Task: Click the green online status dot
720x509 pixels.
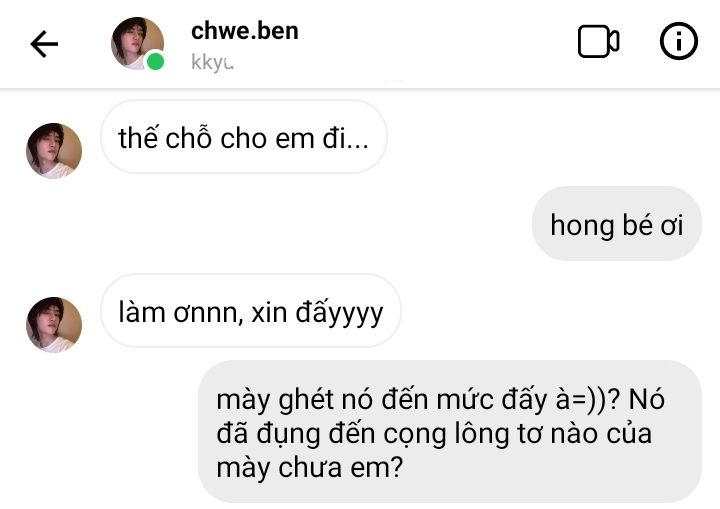Action: [x=155, y=62]
